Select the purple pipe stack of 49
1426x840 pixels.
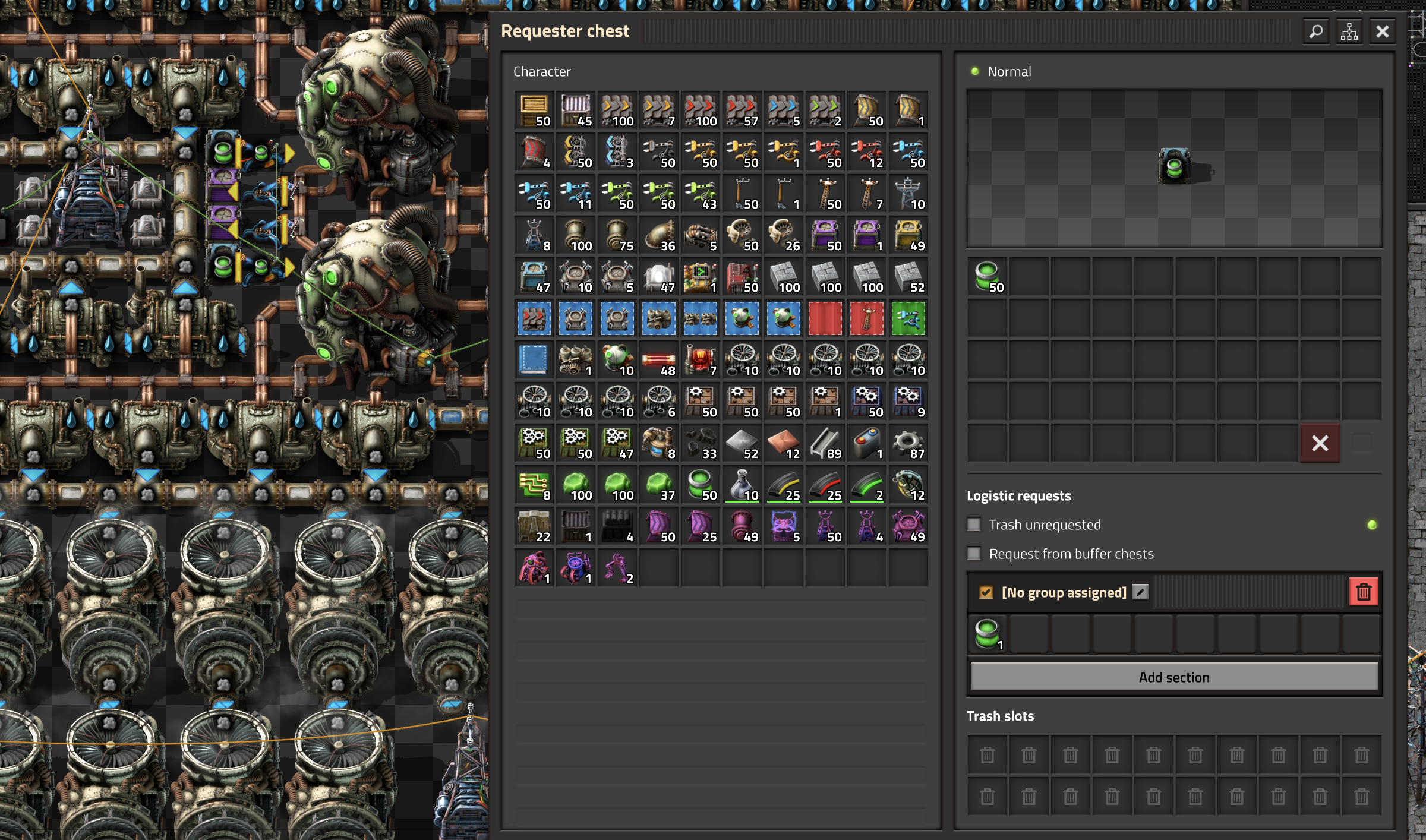(742, 526)
